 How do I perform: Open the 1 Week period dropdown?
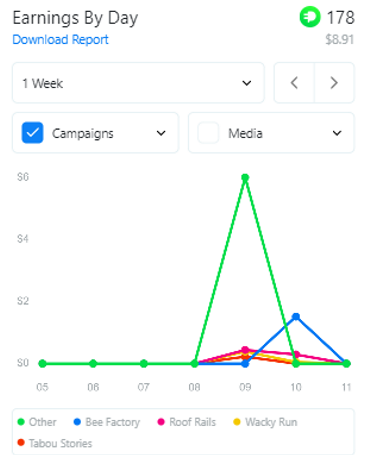pyautogui.click(x=138, y=83)
